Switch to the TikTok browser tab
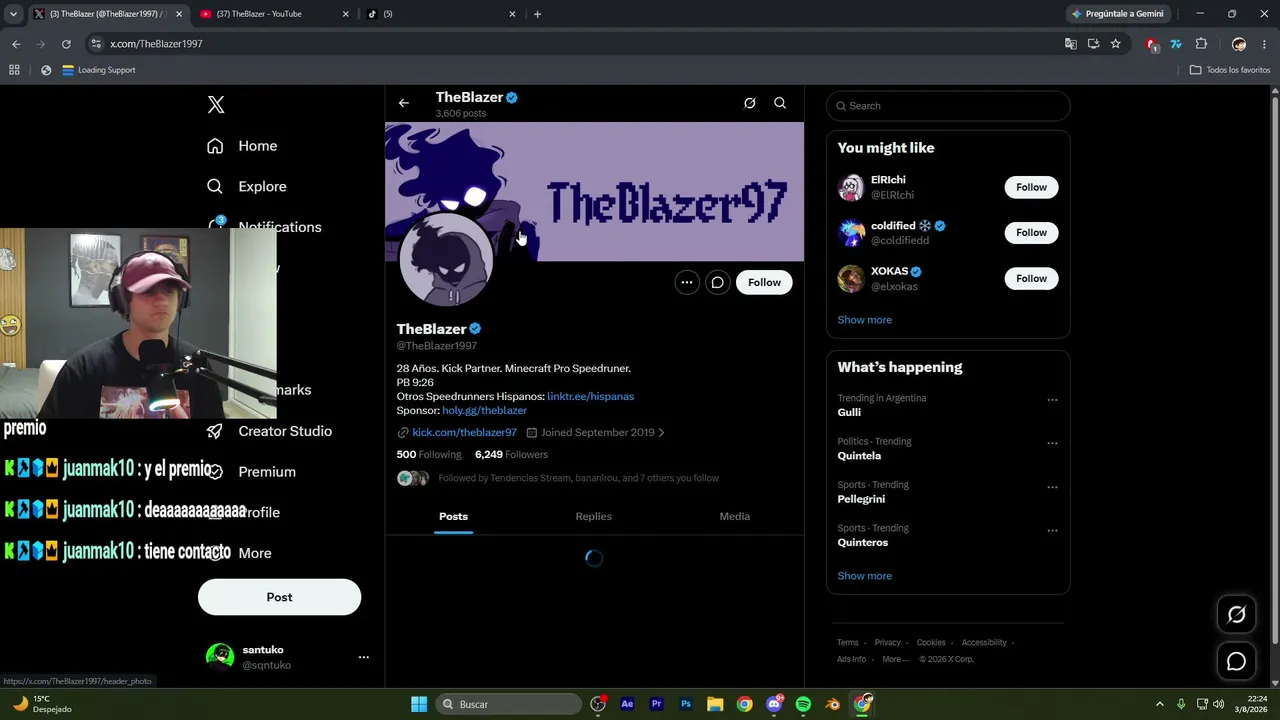Image resolution: width=1280 pixels, height=720 pixels. 440,14
